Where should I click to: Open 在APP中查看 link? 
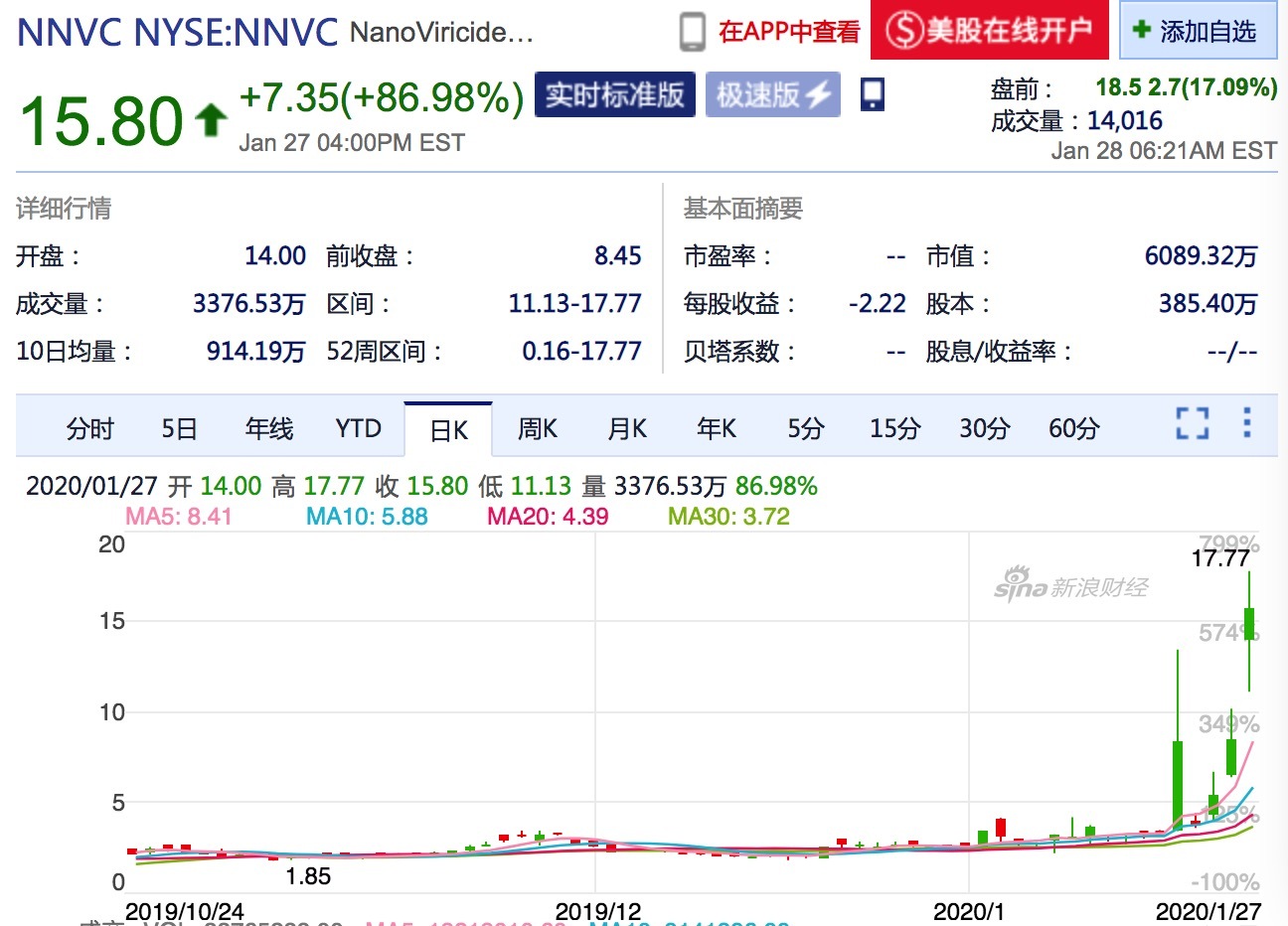pyautogui.click(x=789, y=32)
